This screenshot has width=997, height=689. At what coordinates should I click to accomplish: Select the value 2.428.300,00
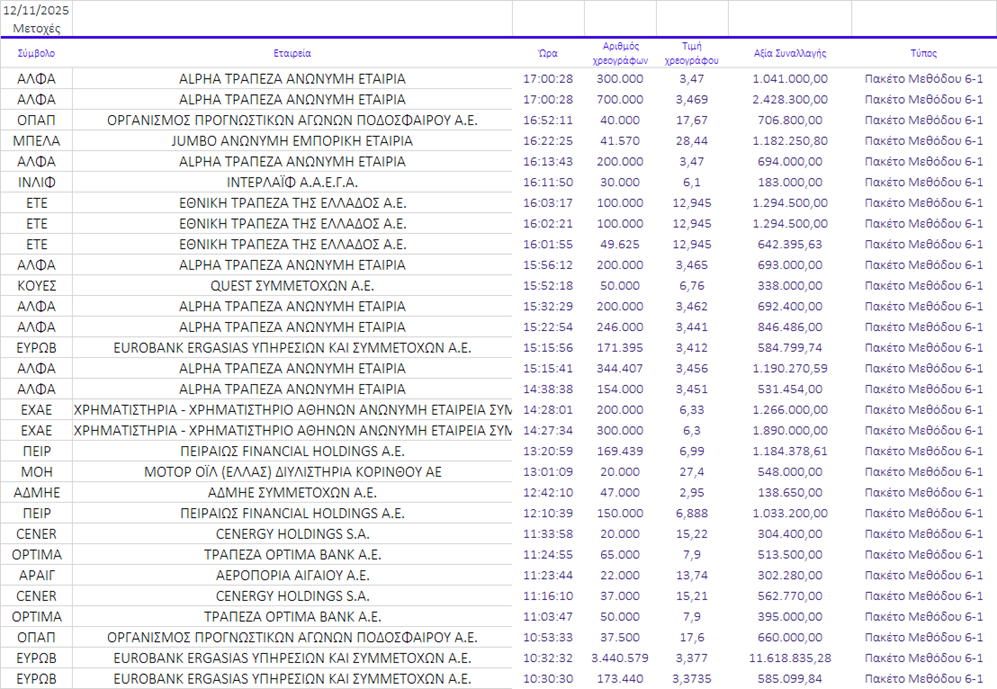tap(790, 100)
